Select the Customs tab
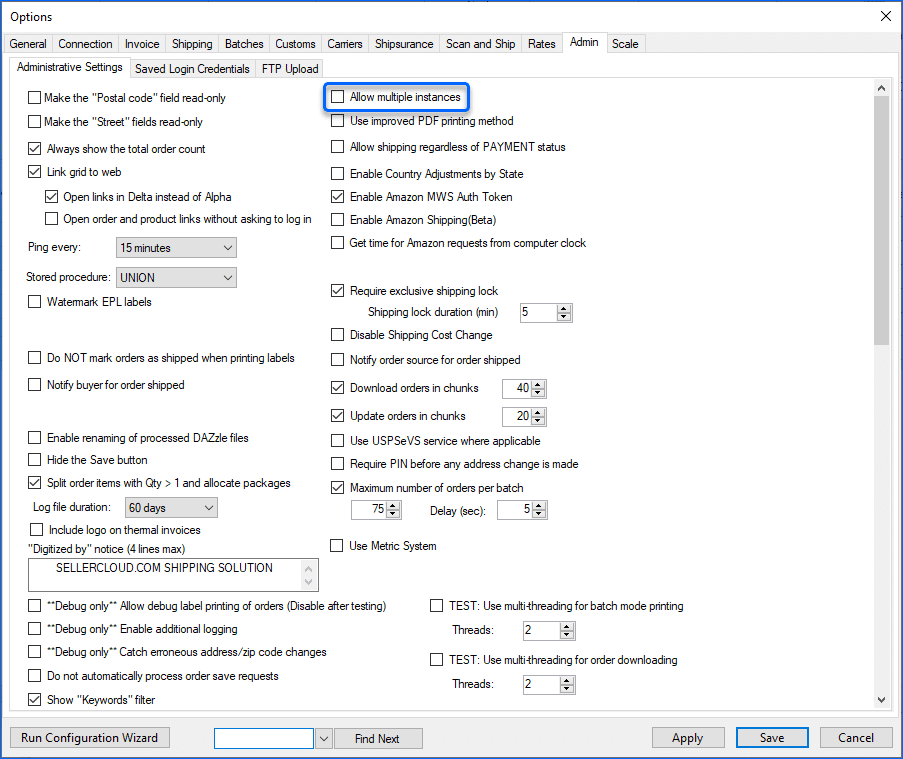Viewport: 903px width, 759px height. pyautogui.click(x=294, y=43)
